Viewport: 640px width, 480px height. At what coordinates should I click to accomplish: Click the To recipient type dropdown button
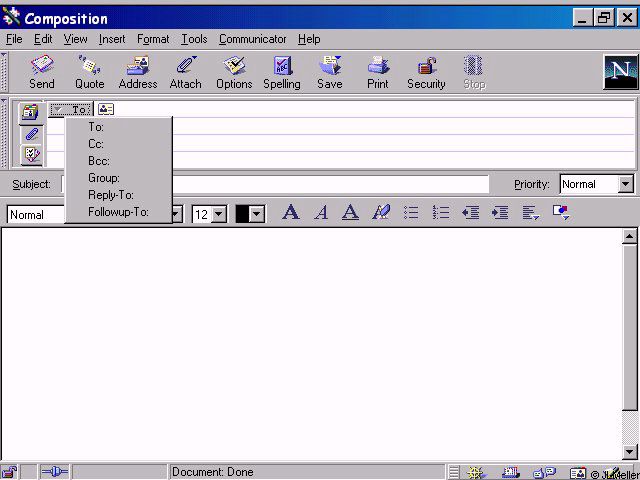click(71, 109)
